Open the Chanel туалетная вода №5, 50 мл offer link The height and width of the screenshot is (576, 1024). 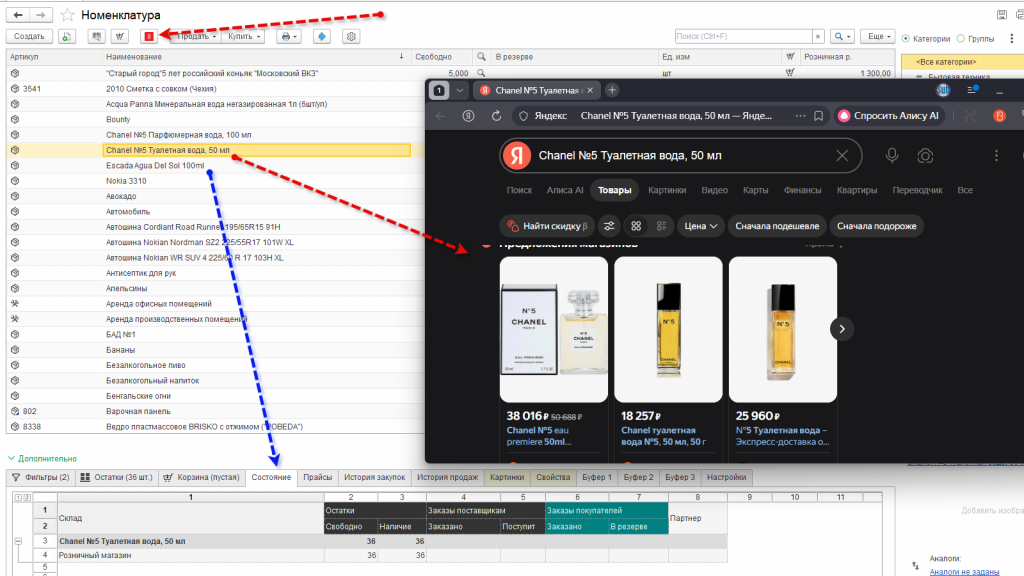pyautogui.click(x=663, y=436)
